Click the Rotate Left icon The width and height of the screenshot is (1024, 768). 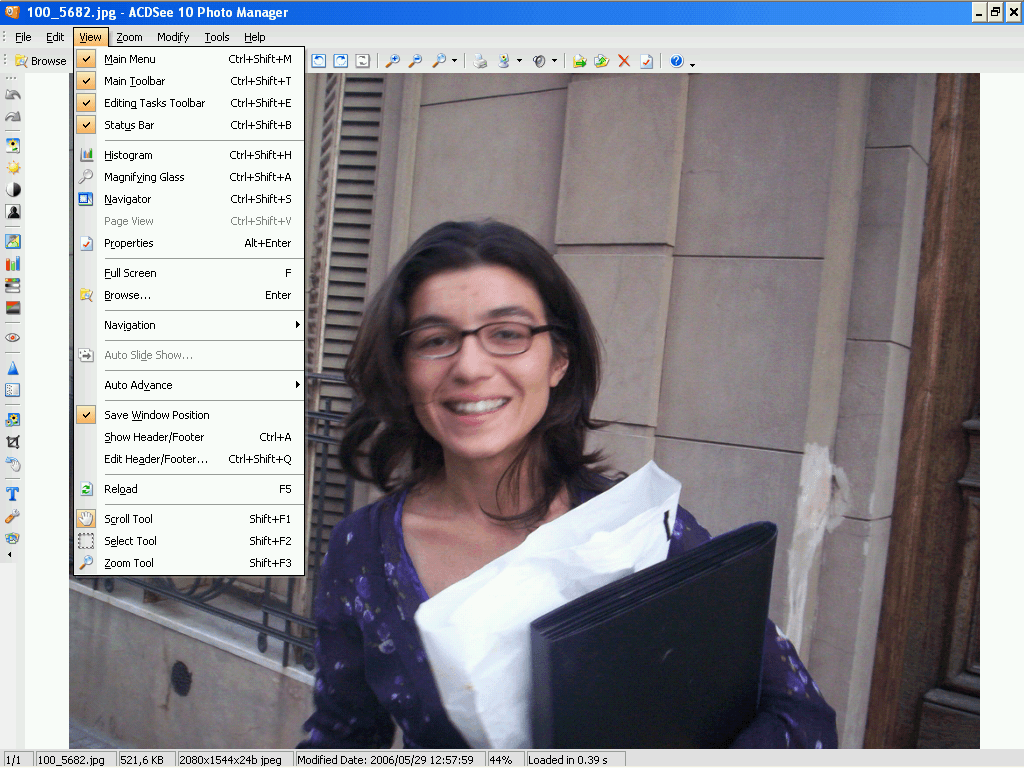318,61
